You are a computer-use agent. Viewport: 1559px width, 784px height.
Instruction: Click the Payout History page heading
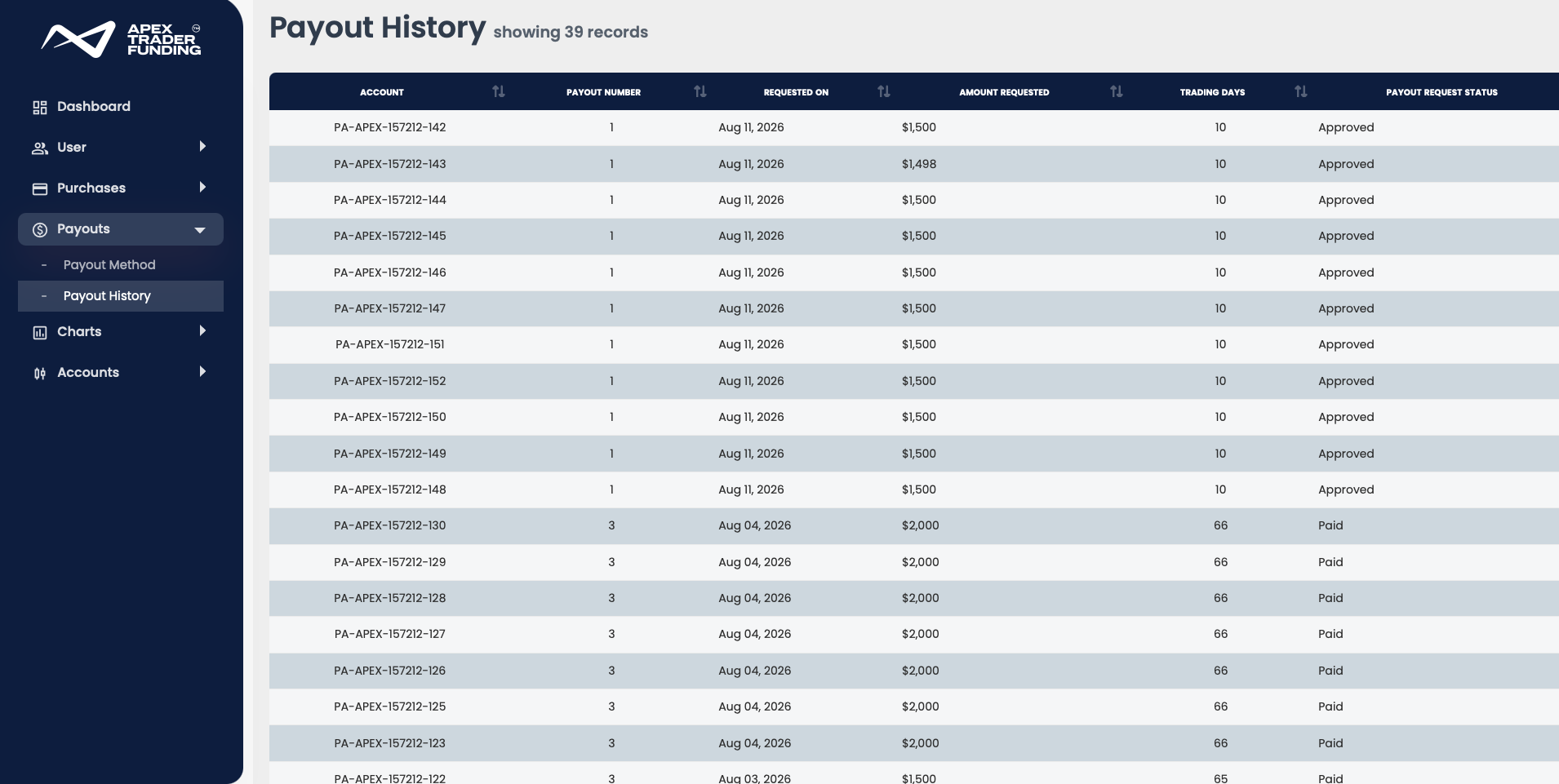click(378, 28)
